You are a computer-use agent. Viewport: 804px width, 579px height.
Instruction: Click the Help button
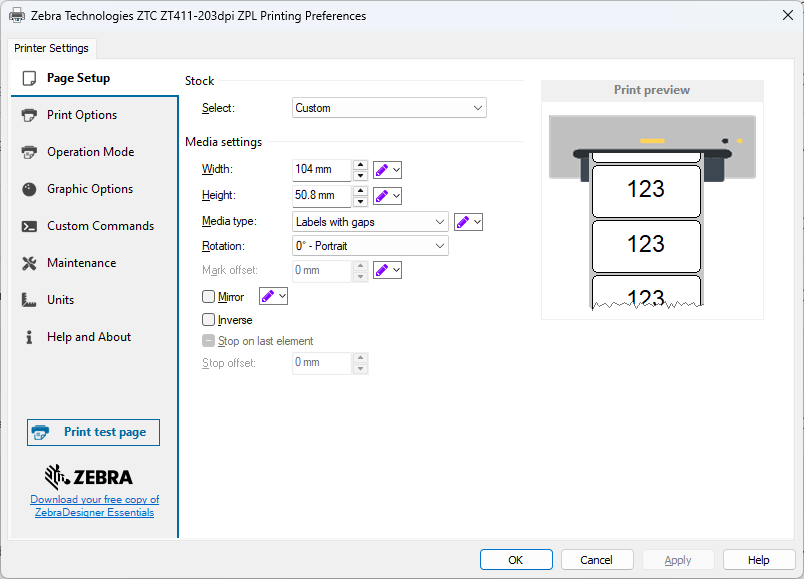(x=759, y=560)
